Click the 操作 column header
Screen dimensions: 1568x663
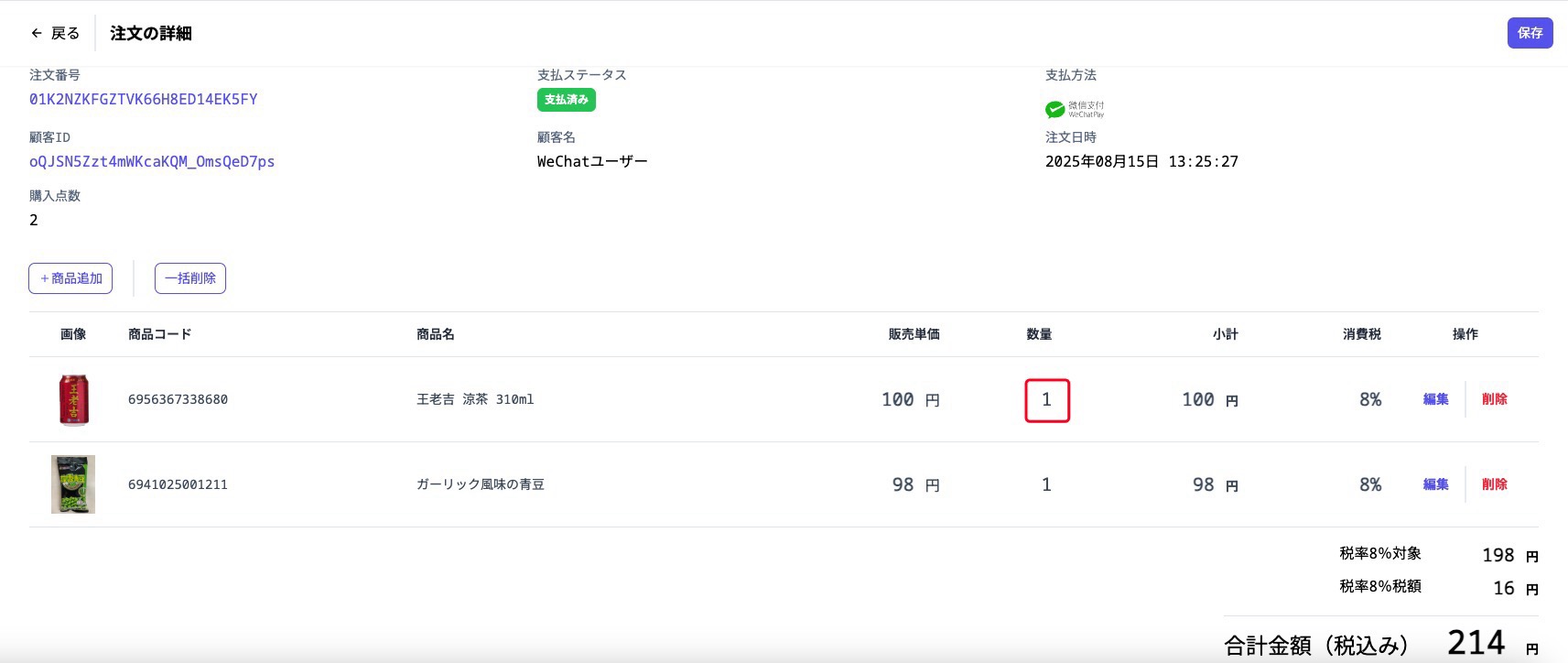click(x=1465, y=334)
